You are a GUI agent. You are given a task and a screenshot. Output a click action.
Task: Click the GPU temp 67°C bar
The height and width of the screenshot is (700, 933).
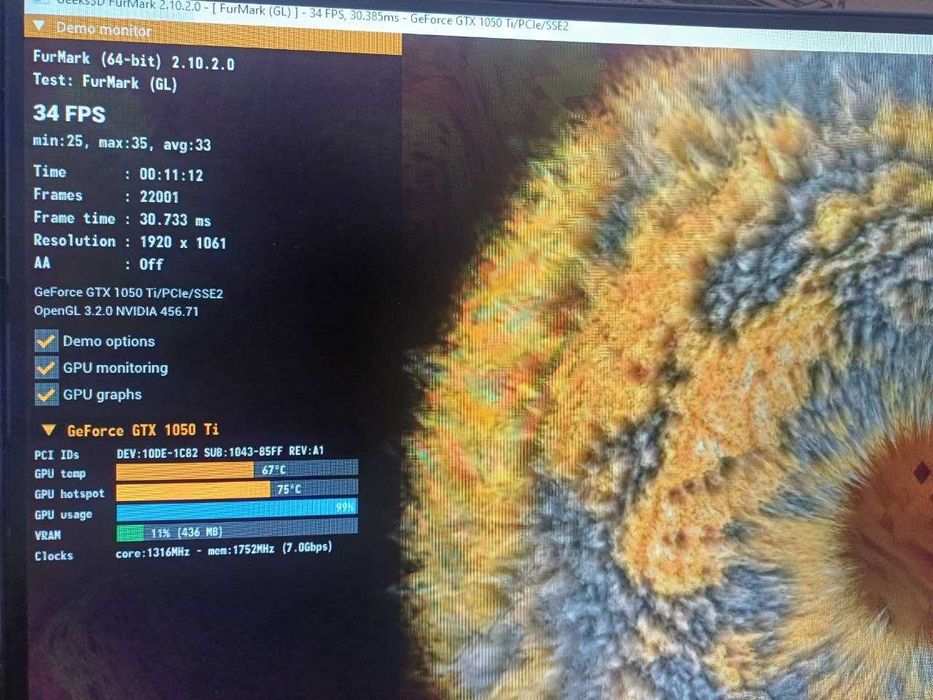click(237, 470)
